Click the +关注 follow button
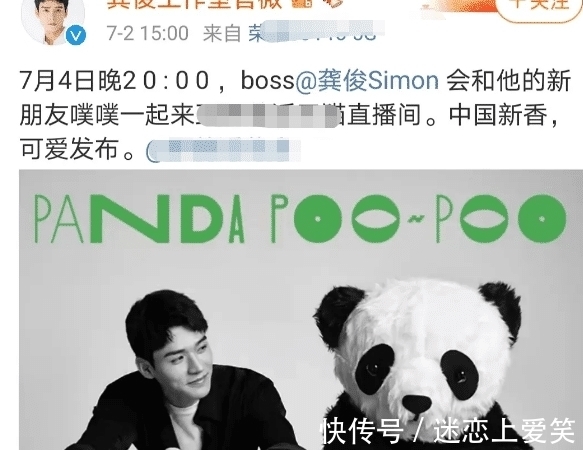The image size is (583, 450). [x=539, y=5]
